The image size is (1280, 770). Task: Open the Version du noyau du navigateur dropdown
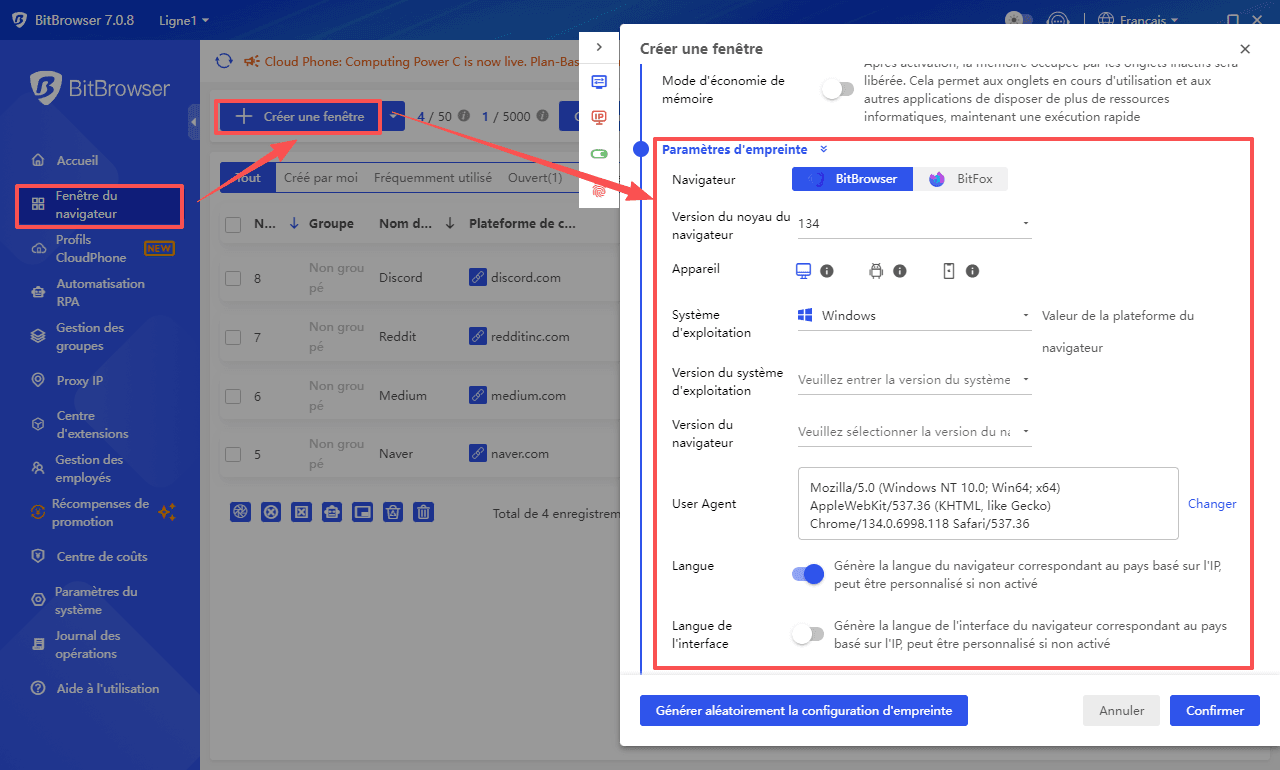[914, 224]
